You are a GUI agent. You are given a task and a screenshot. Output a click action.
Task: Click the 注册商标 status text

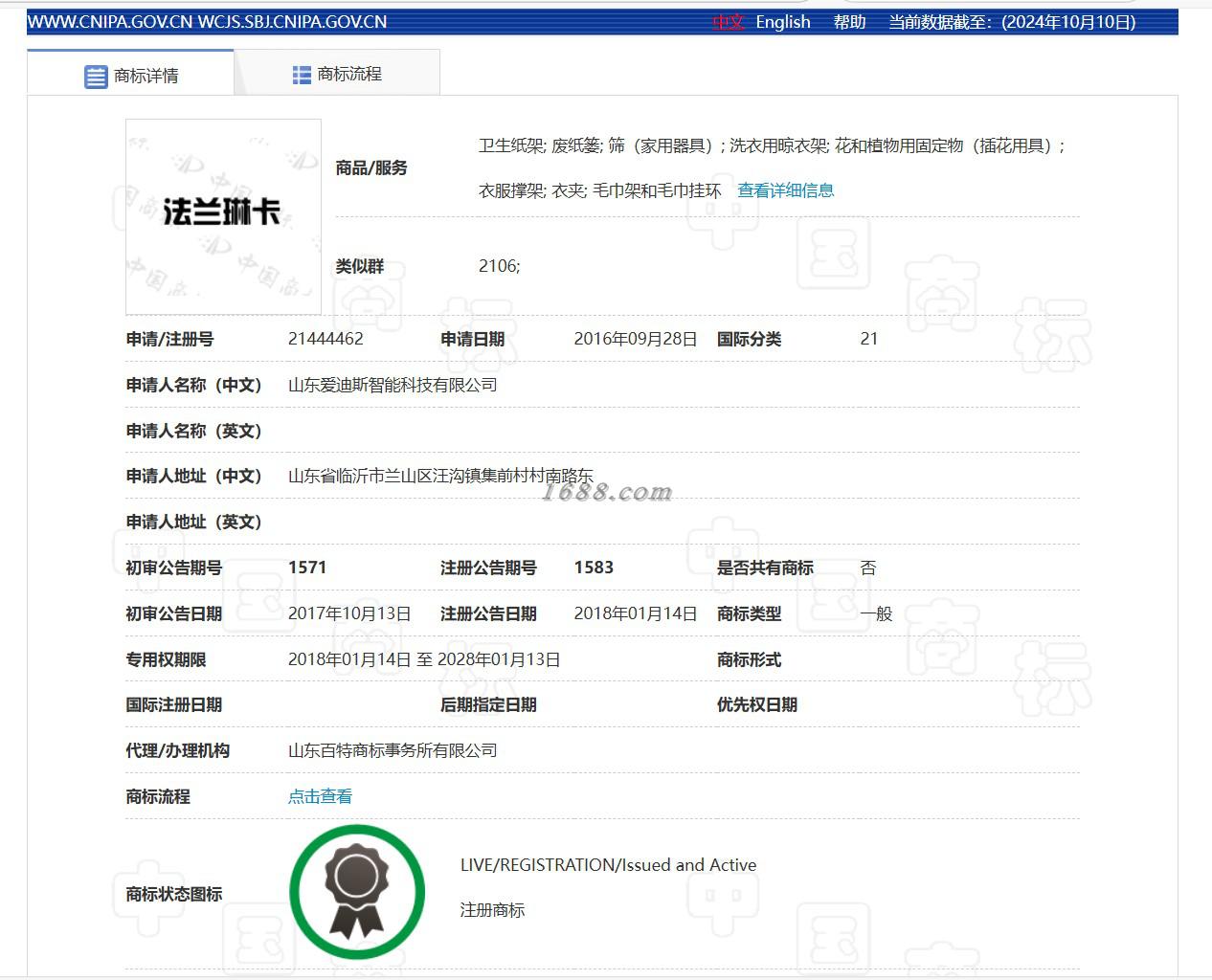[x=492, y=910]
